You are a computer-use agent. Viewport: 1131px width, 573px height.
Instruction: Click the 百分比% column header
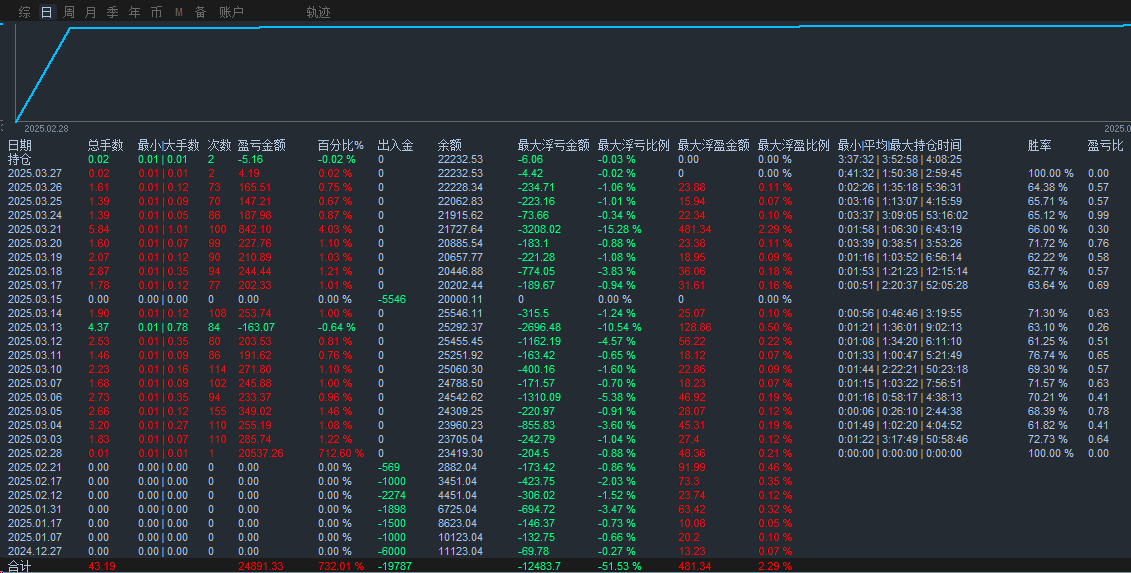[340, 145]
